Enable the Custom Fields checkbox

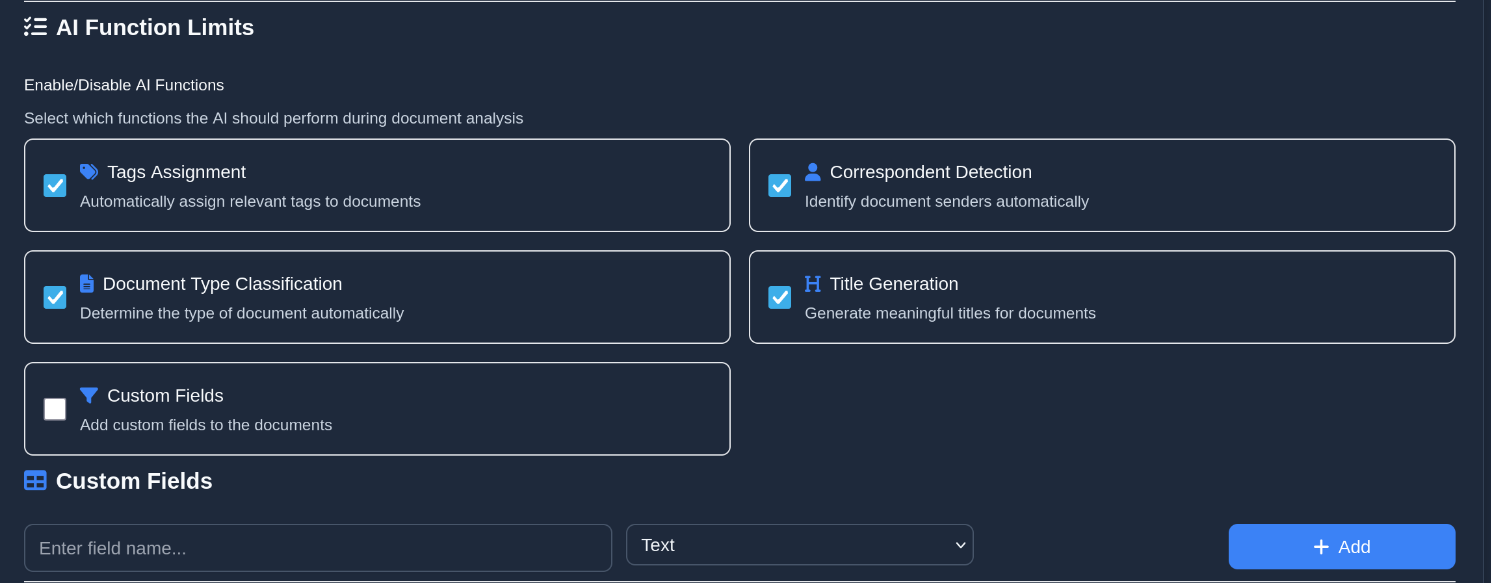point(55,409)
